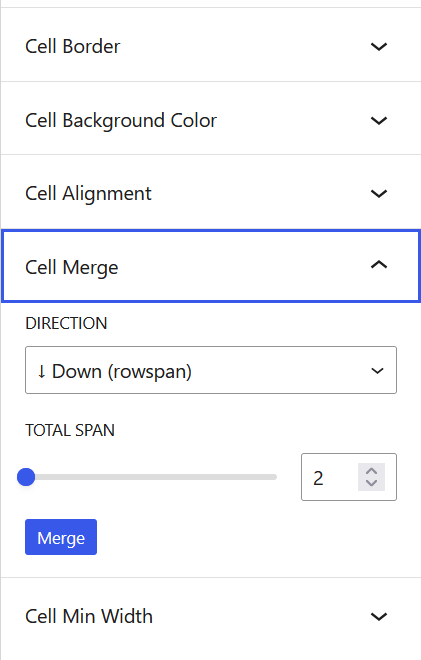This screenshot has height=660, width=421.
Task: Click the Merge button
Action: click(61, 537)
